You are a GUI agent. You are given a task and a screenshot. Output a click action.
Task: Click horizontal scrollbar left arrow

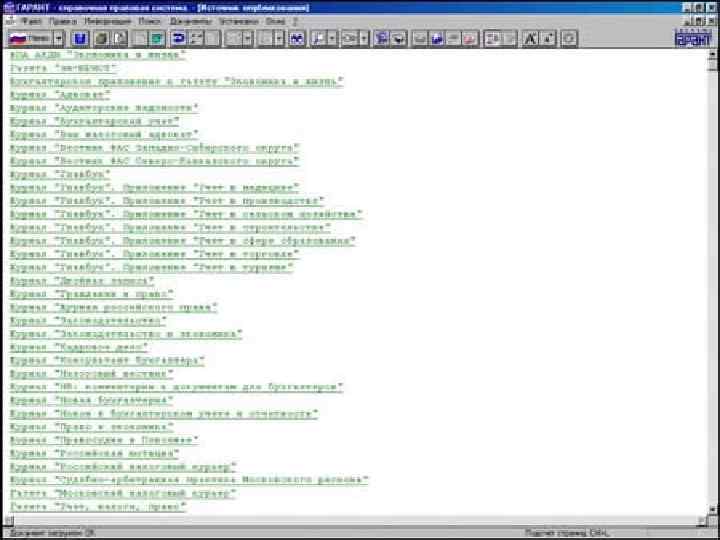[8, 520]
